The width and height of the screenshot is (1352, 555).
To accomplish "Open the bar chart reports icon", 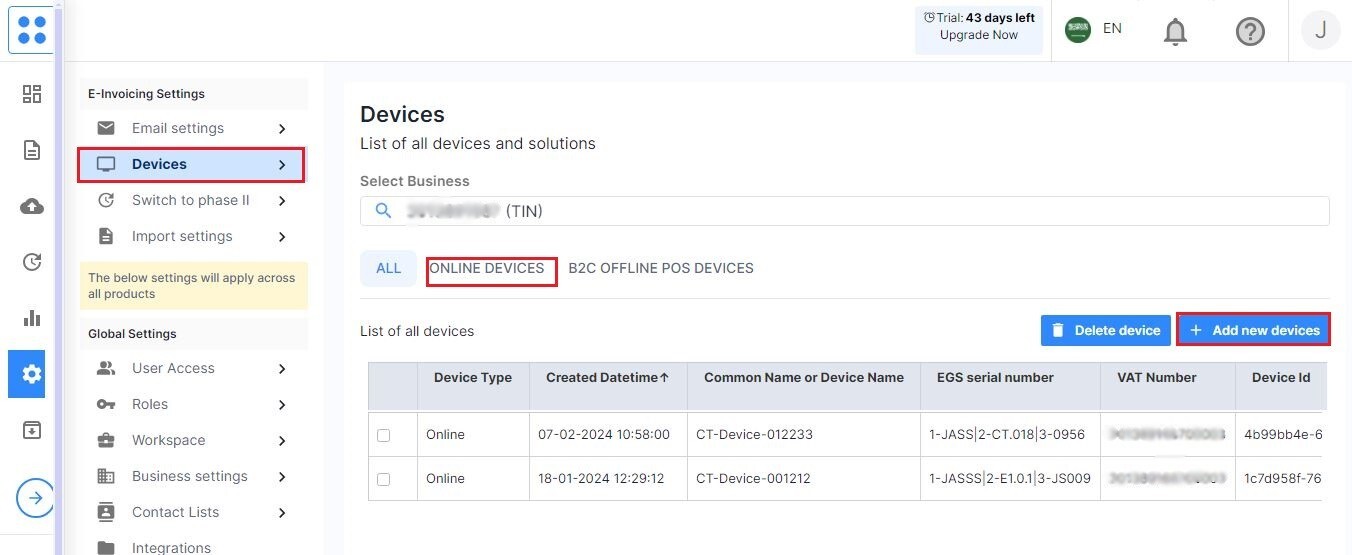I will 32,318.
